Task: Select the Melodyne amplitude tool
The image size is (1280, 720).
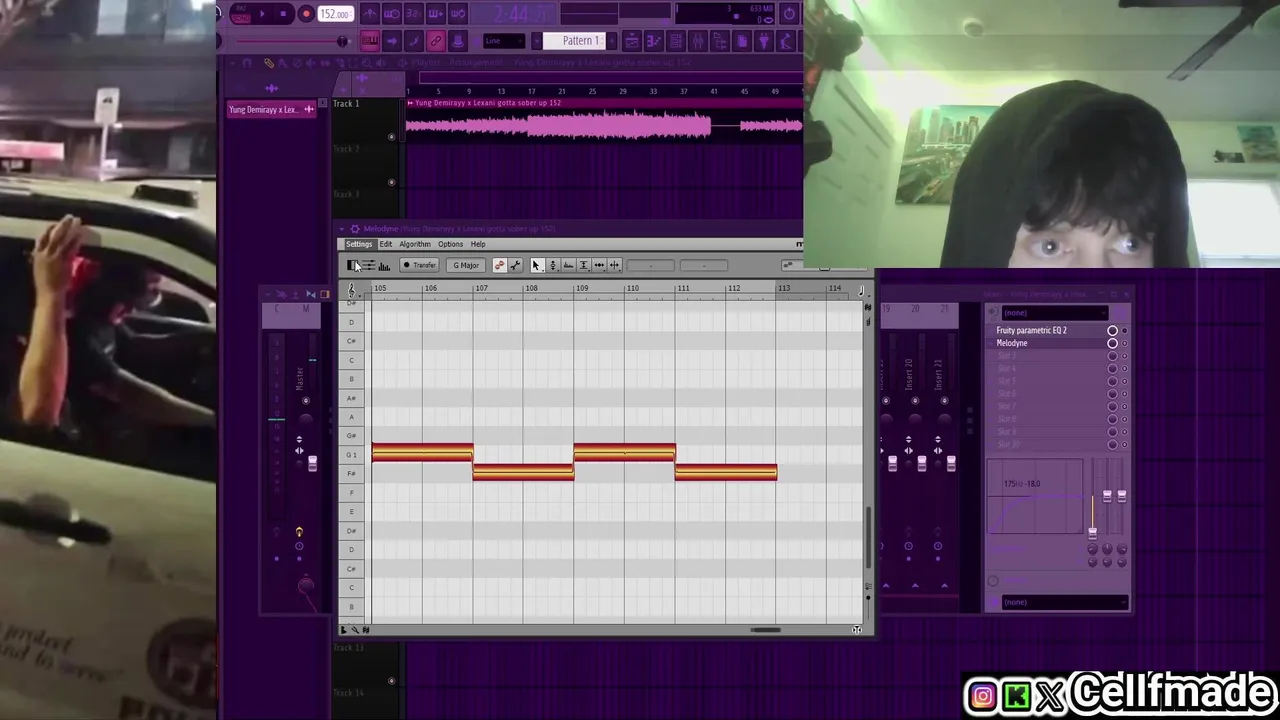Action: pyautogui.click(x=583, y=265)
